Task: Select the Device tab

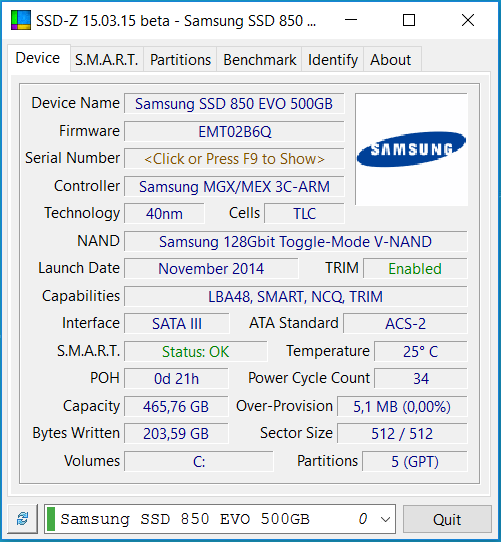Action: (38, 58)
